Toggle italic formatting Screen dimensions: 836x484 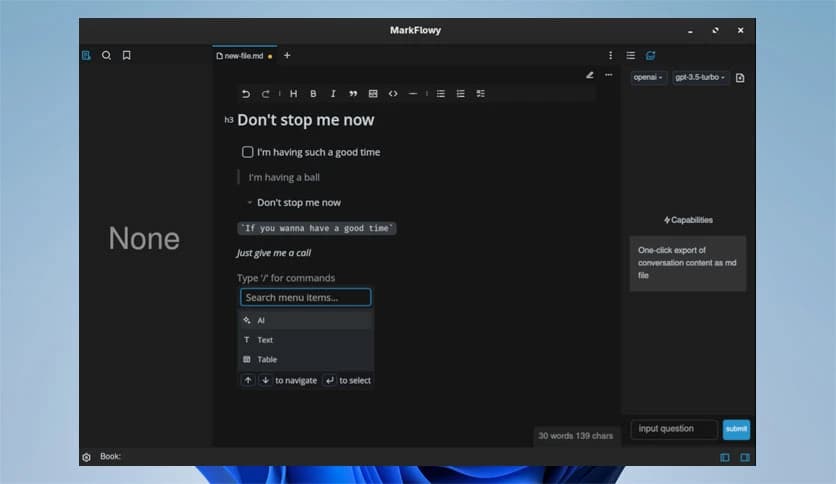tap(333, 94)
